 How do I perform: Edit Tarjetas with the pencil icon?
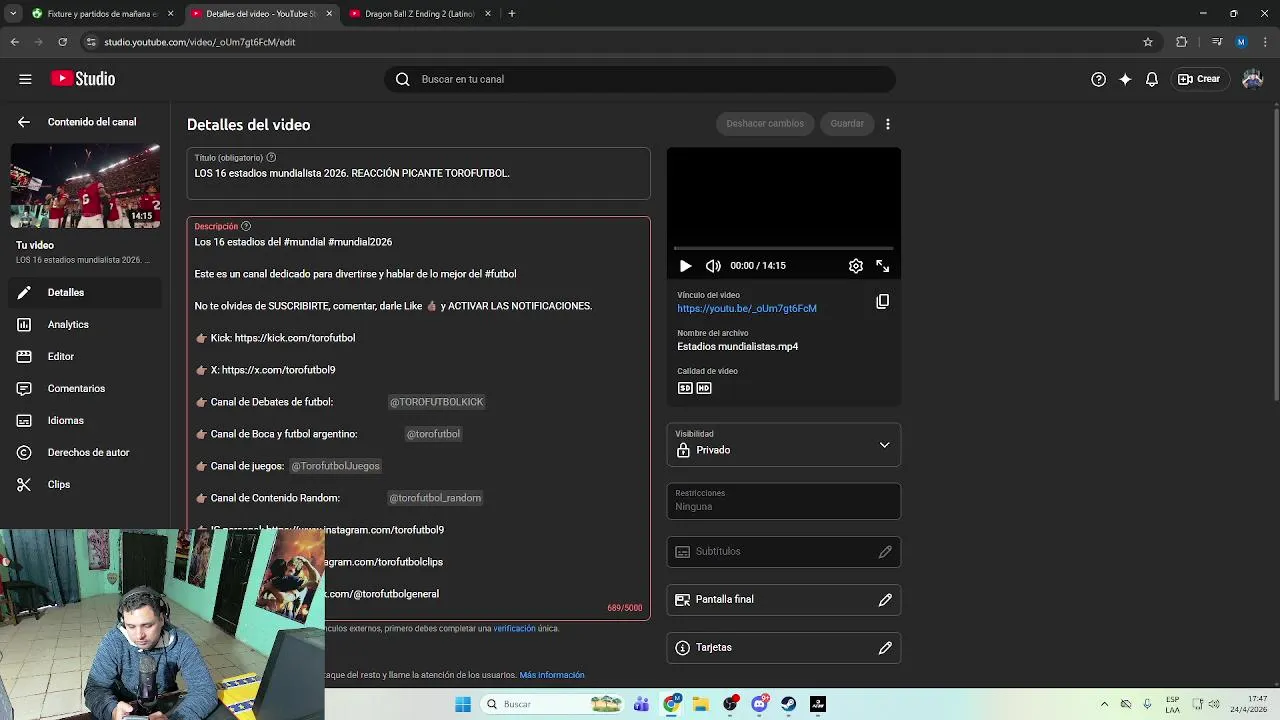pos(885,648)
